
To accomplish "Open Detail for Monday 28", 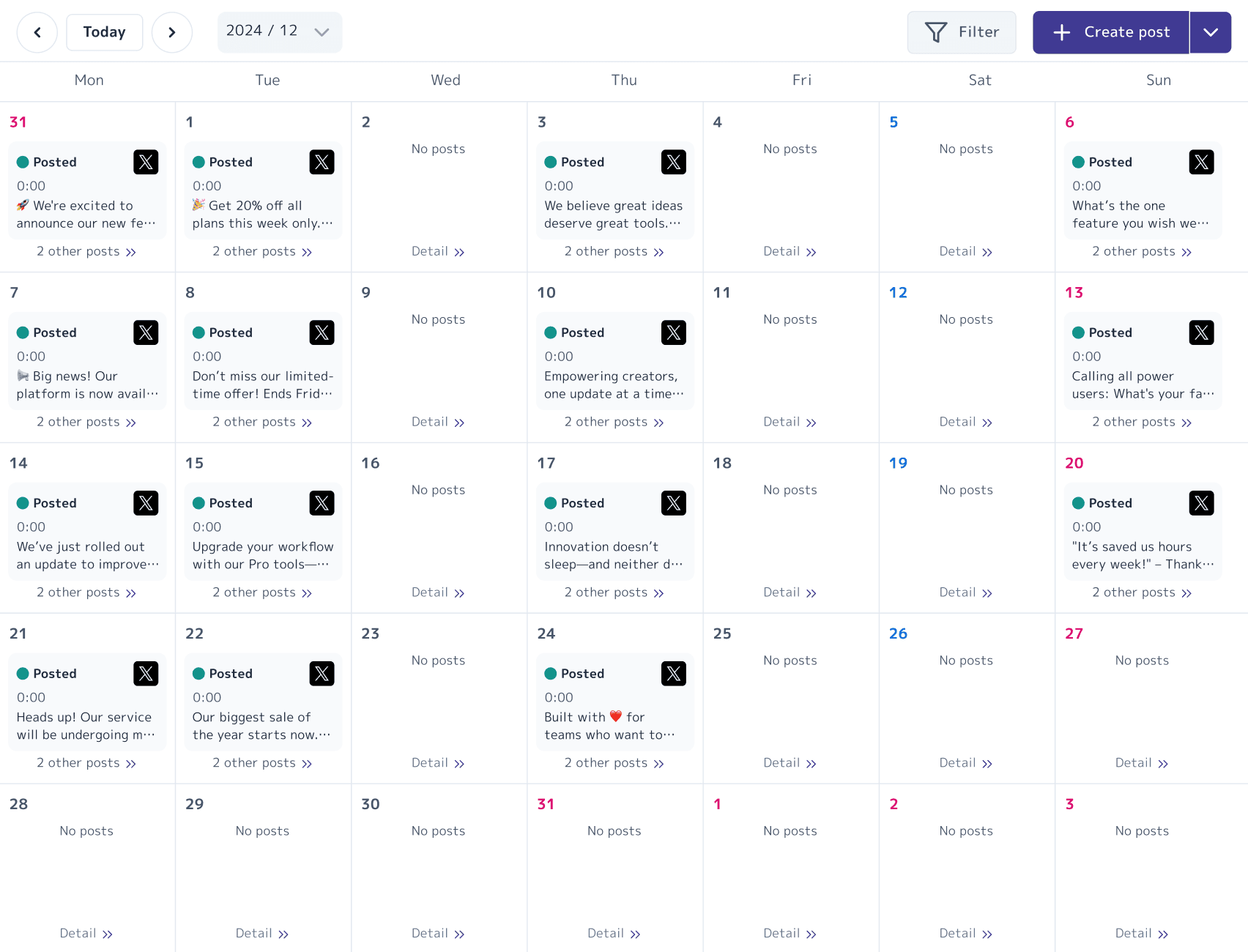I will click(86, 934).
